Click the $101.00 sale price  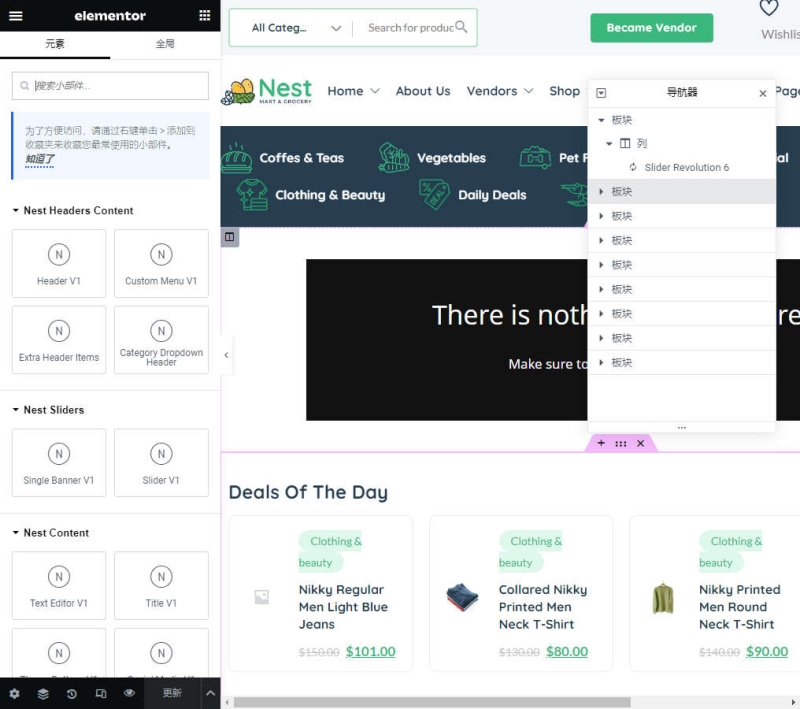[370, 652]
